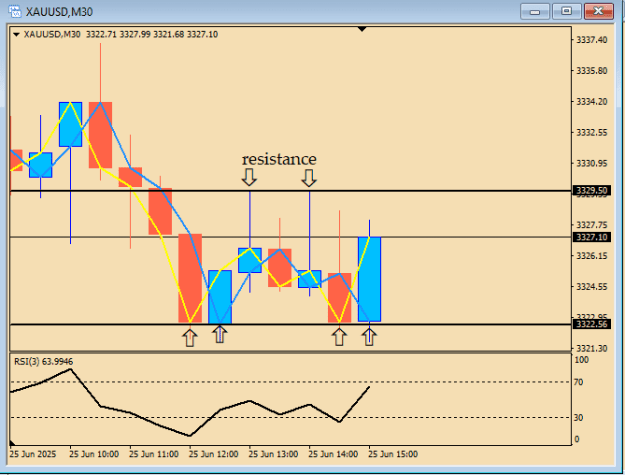Click the XAUUSD,M30 window title text
The image size is (625, 475).
click(x=59, y=12)
